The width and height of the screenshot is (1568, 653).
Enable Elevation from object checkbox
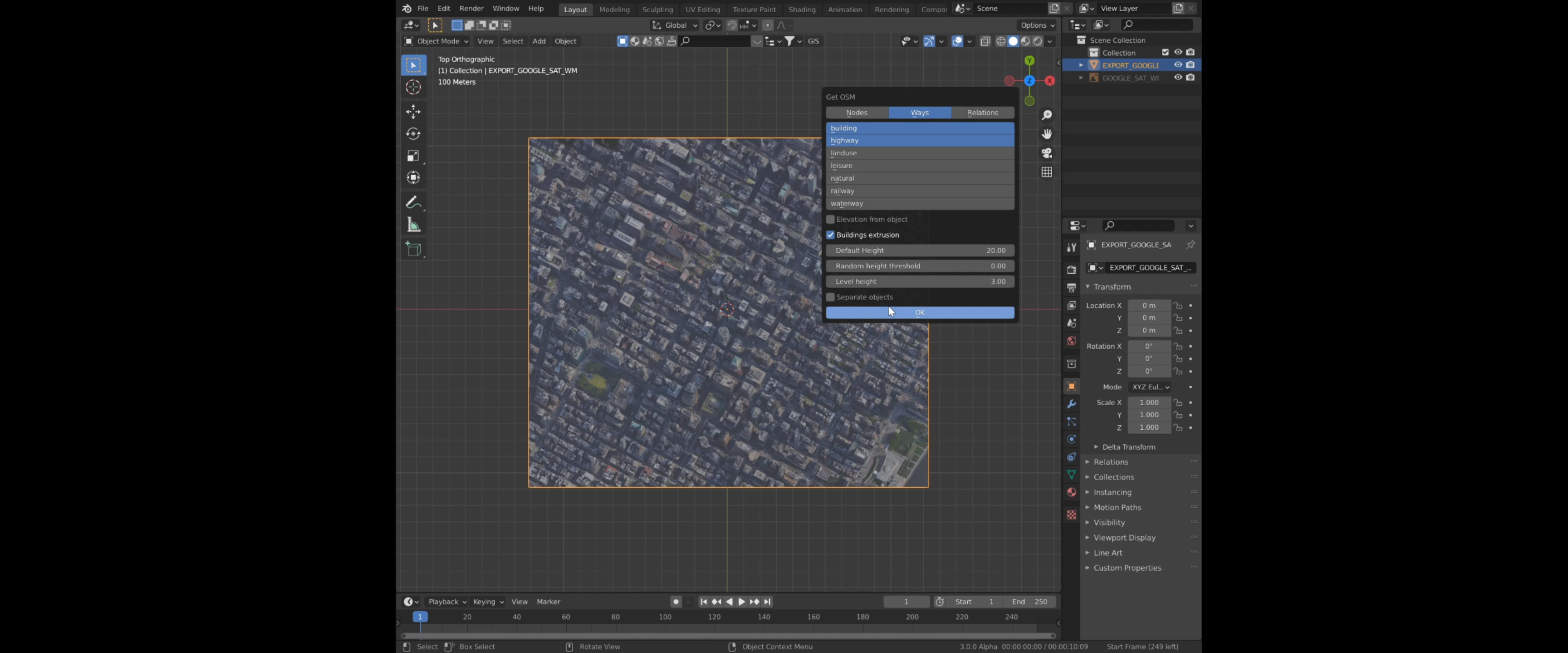tap(830, 219)
